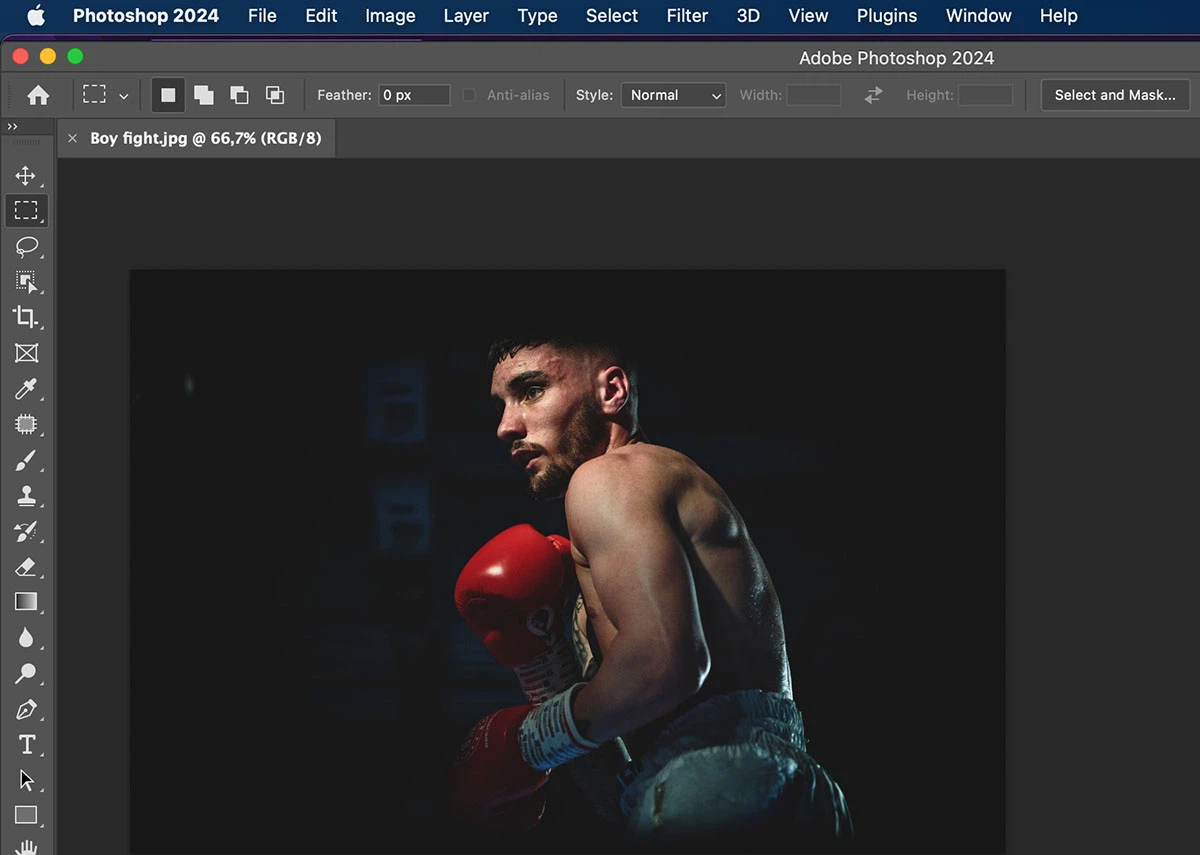Toggle Subtract from selection mode
The image size is (1200, 855).
239,95
